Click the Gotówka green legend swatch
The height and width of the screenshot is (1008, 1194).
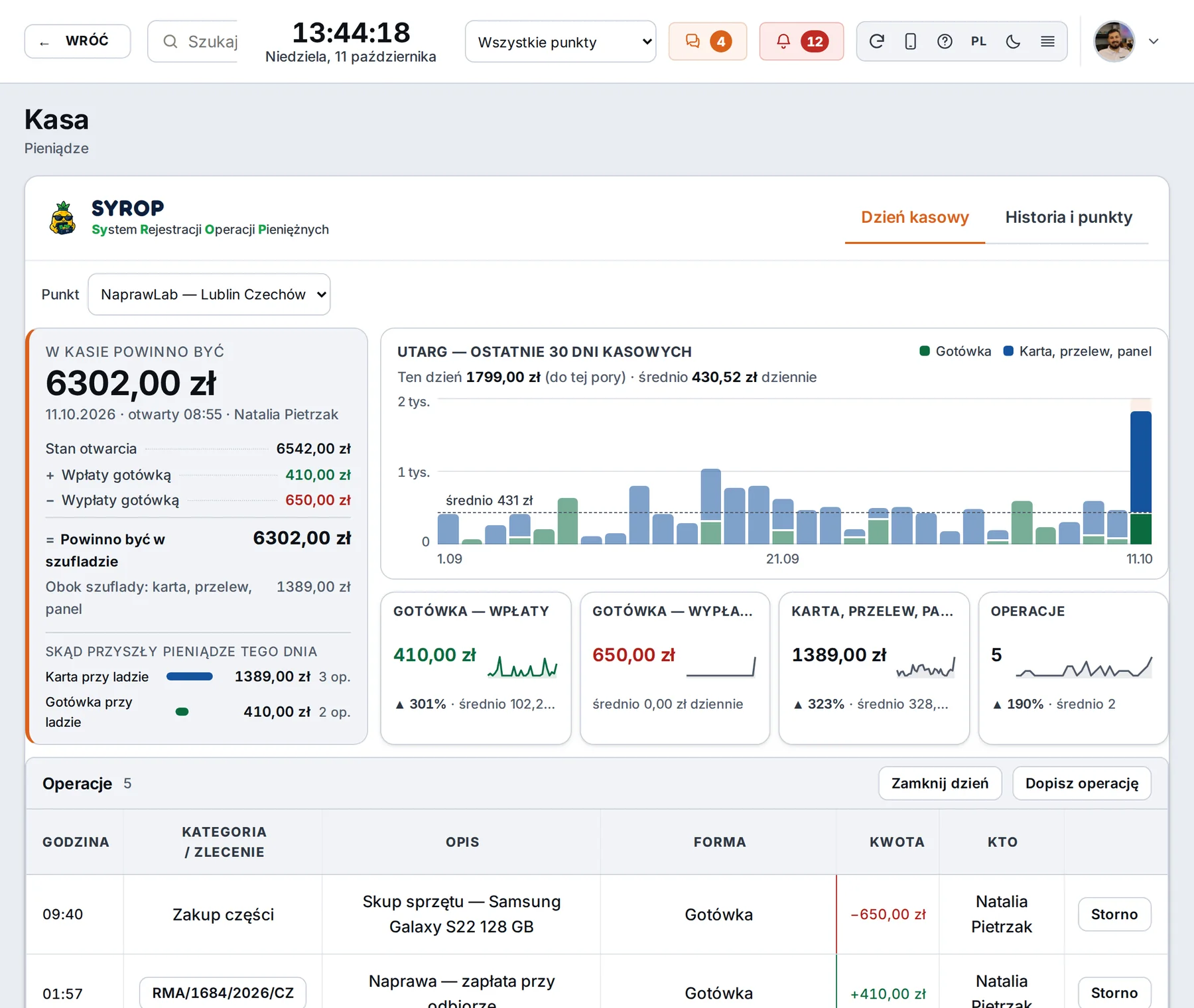click(924, 351)
